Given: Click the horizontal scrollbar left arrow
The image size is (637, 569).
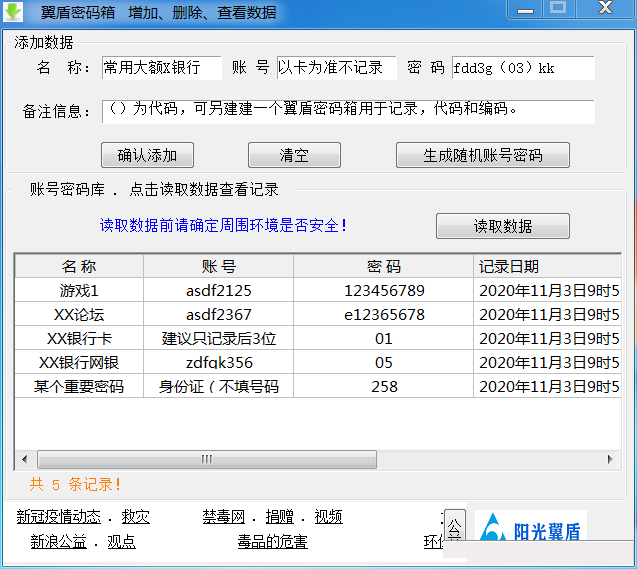Looking at the screenshot, I should click(25, 459).
